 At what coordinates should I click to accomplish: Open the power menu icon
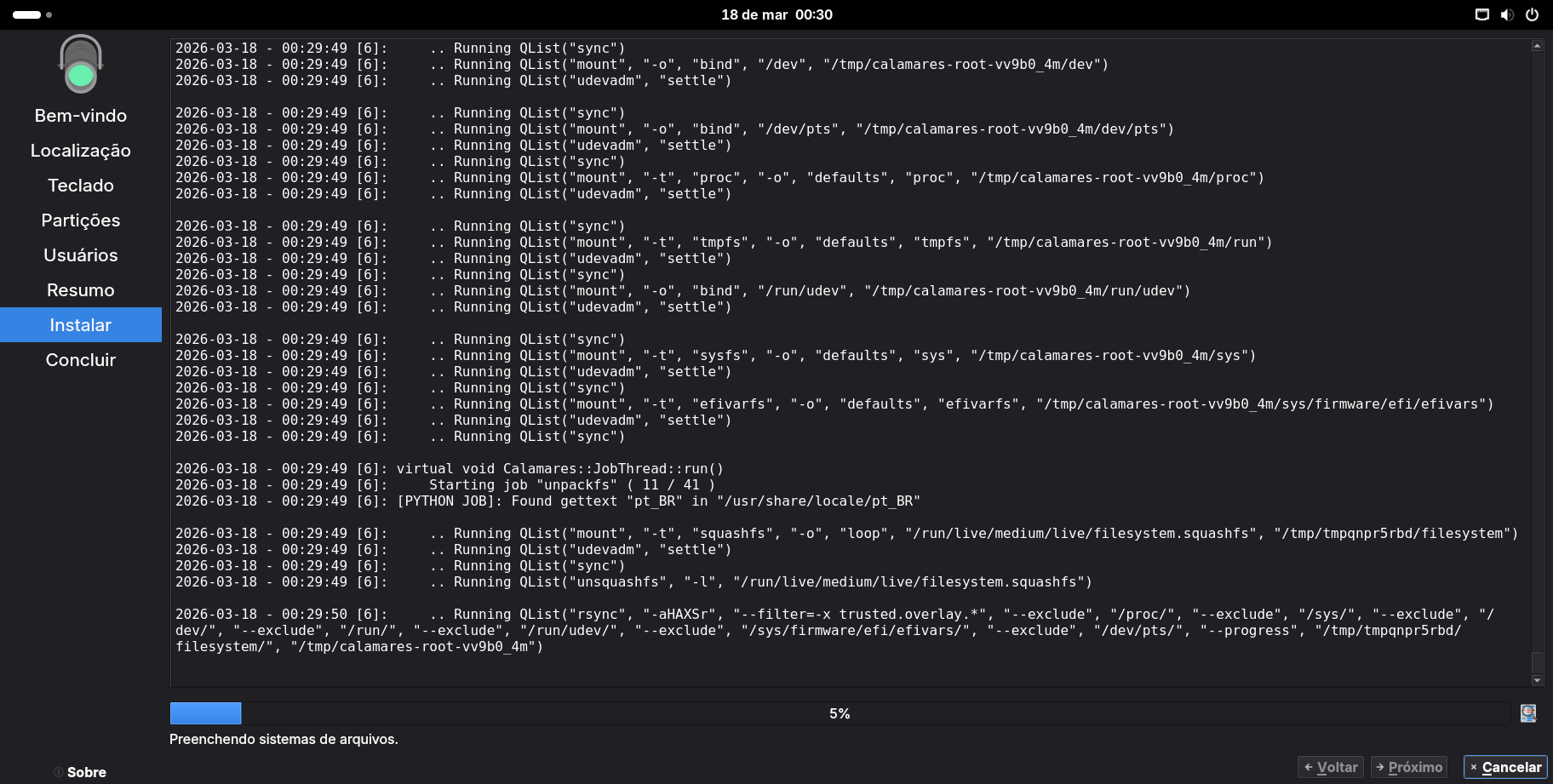click(x=1532, y=14)
